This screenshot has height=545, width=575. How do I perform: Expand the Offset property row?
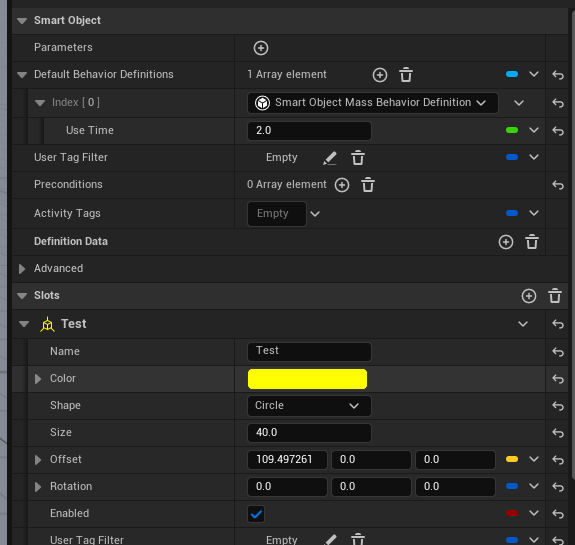tap(38, 460)
